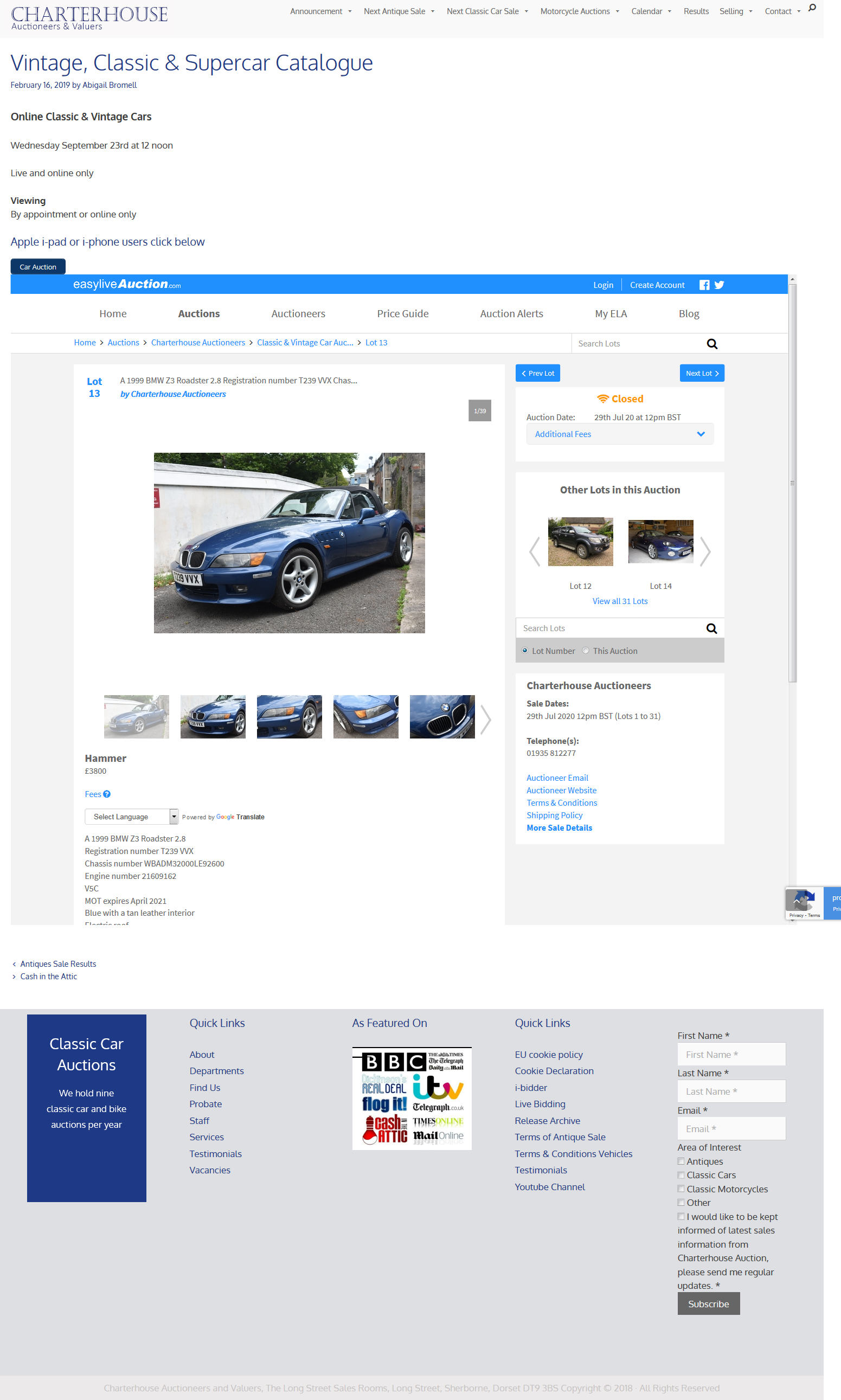841x1400 pixels.
Task: Click the Car Auction button
Action: tap(38, 267)
